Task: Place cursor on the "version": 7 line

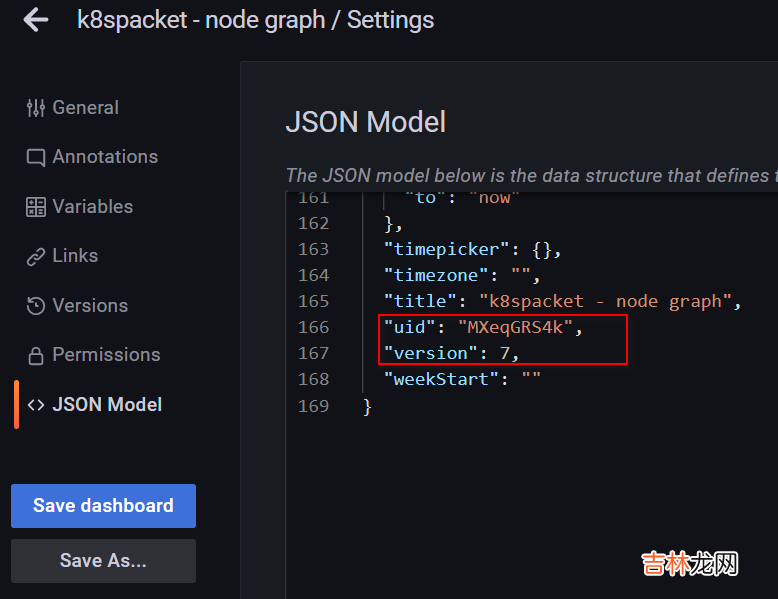Action: (451, 353)
